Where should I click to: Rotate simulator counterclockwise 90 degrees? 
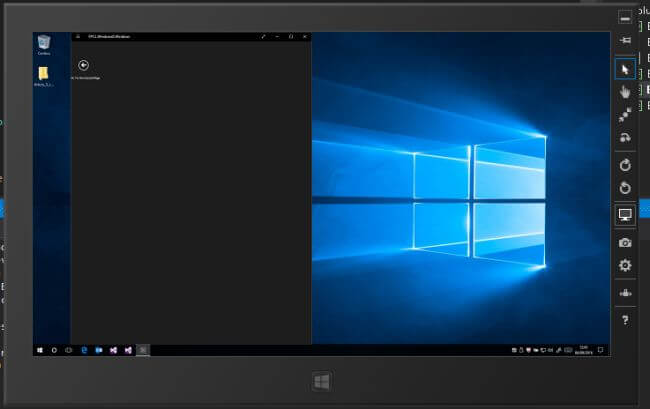tap(625, 188)
